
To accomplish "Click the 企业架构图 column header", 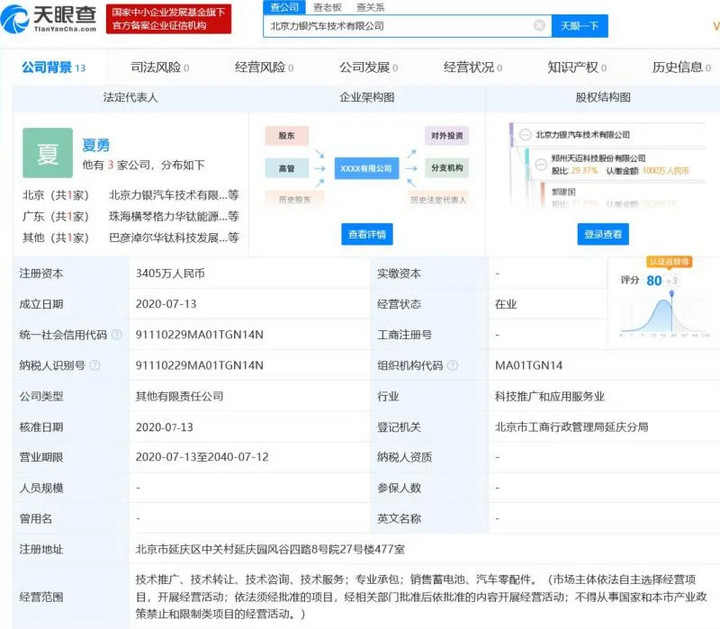I will coord(367,97).
